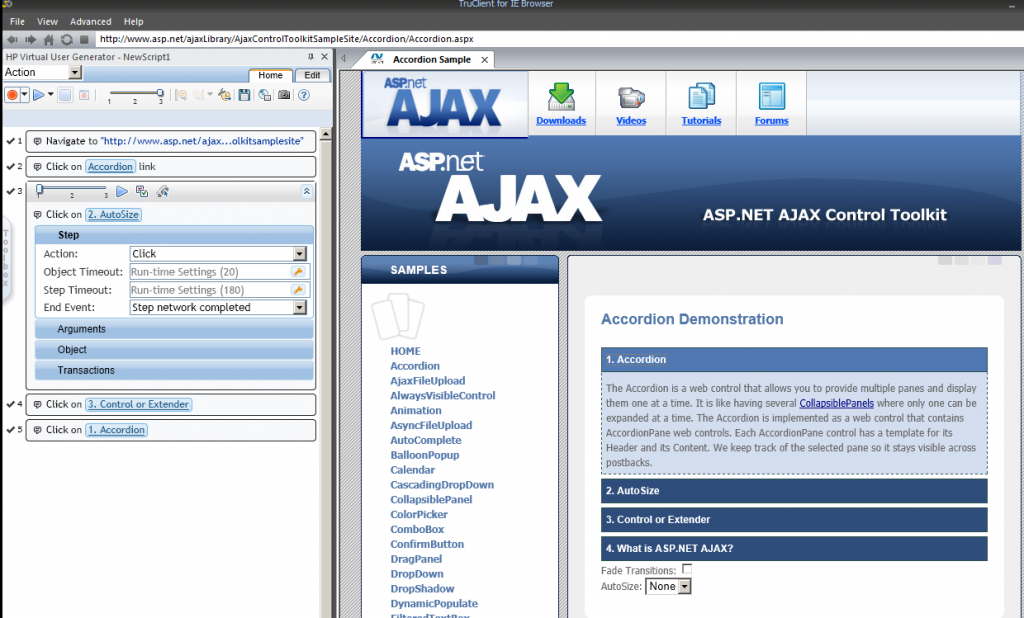The width and height of the screenshot is (1024, 618).
Task: Open the View menu
Action: click(47, 22)
